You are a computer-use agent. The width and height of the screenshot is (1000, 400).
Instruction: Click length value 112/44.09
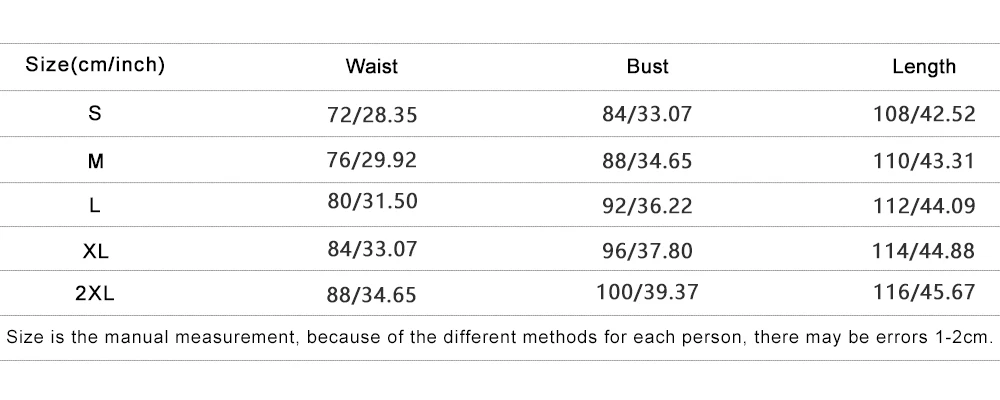click(924, 205)
